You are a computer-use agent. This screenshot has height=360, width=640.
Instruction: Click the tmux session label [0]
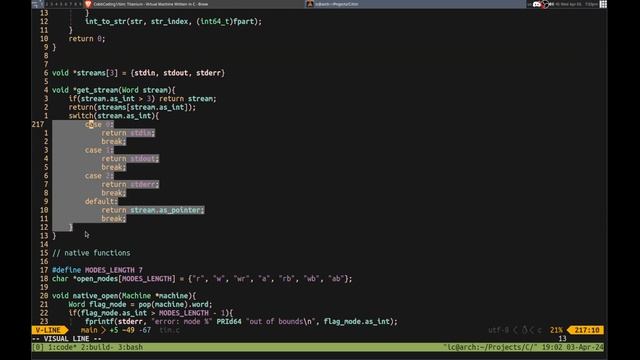point(38,347)
